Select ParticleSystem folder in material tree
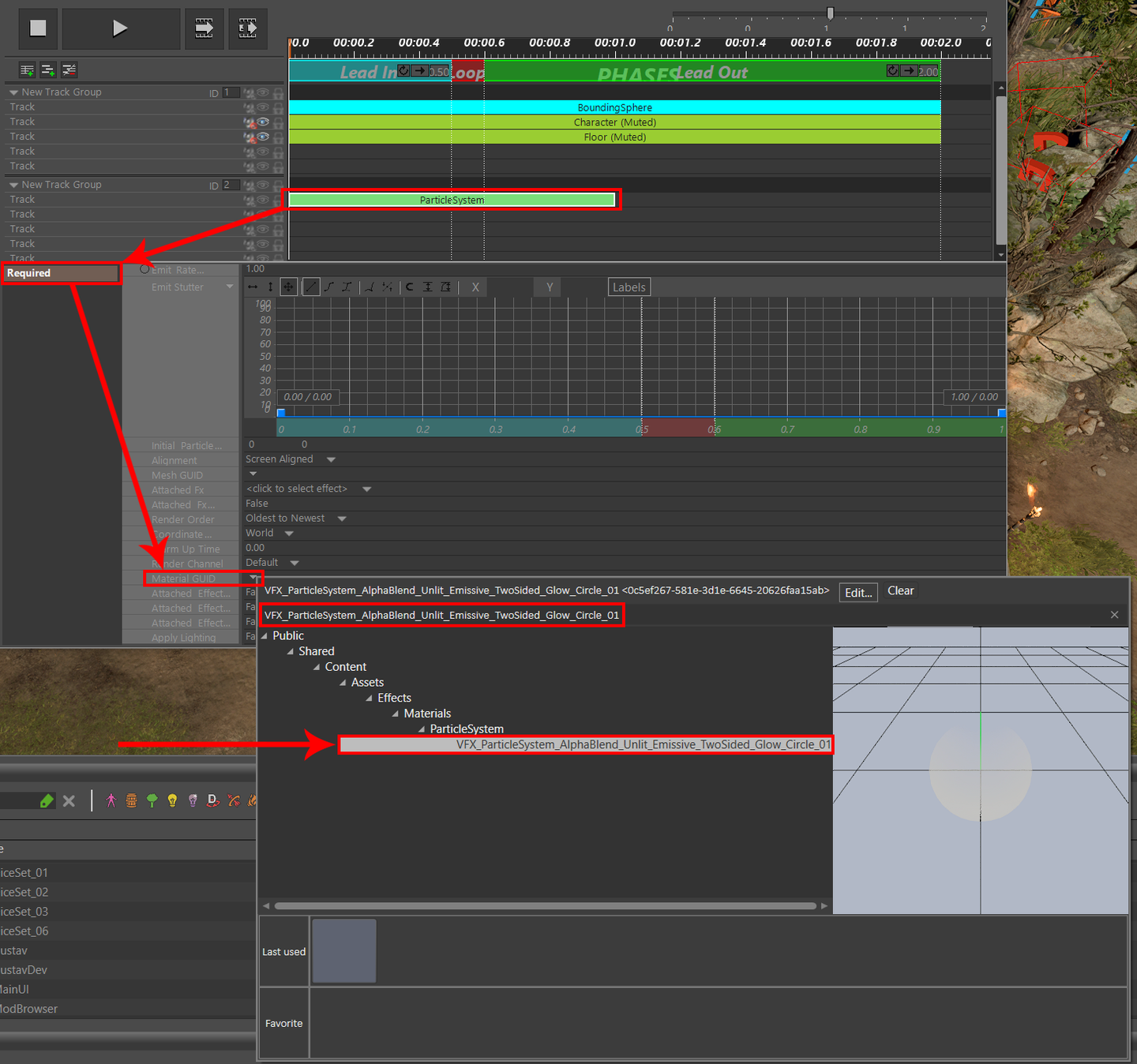Viewport: 1137px width, 1064px height. (x=467, y=729)
